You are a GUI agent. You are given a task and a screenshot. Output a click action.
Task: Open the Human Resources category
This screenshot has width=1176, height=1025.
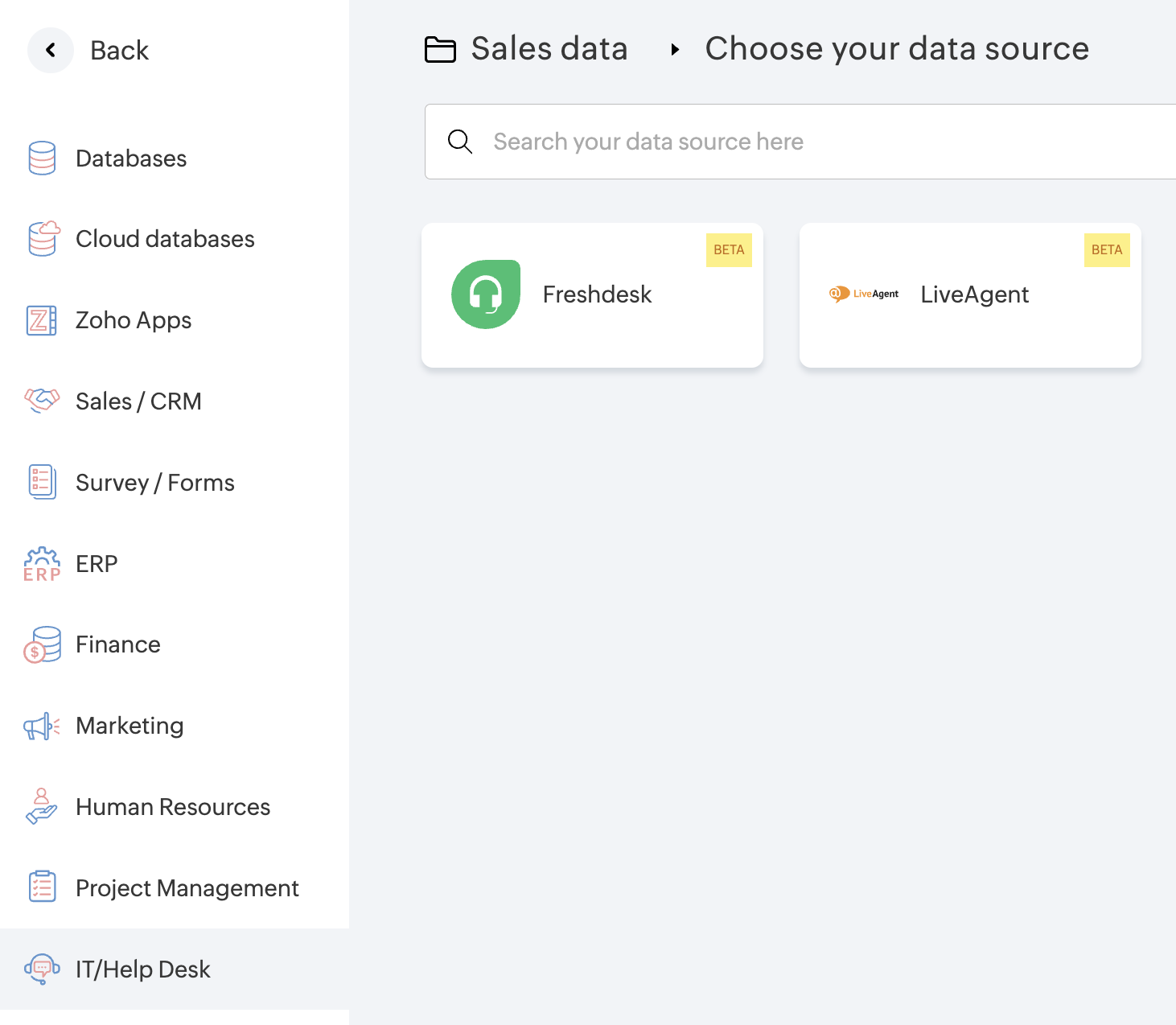(x=172, y=807)
